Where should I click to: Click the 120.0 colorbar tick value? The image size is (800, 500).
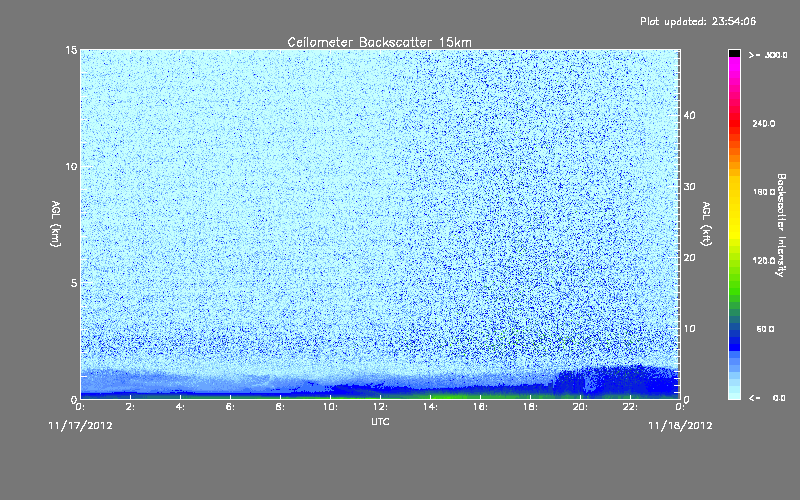(763, 260)
